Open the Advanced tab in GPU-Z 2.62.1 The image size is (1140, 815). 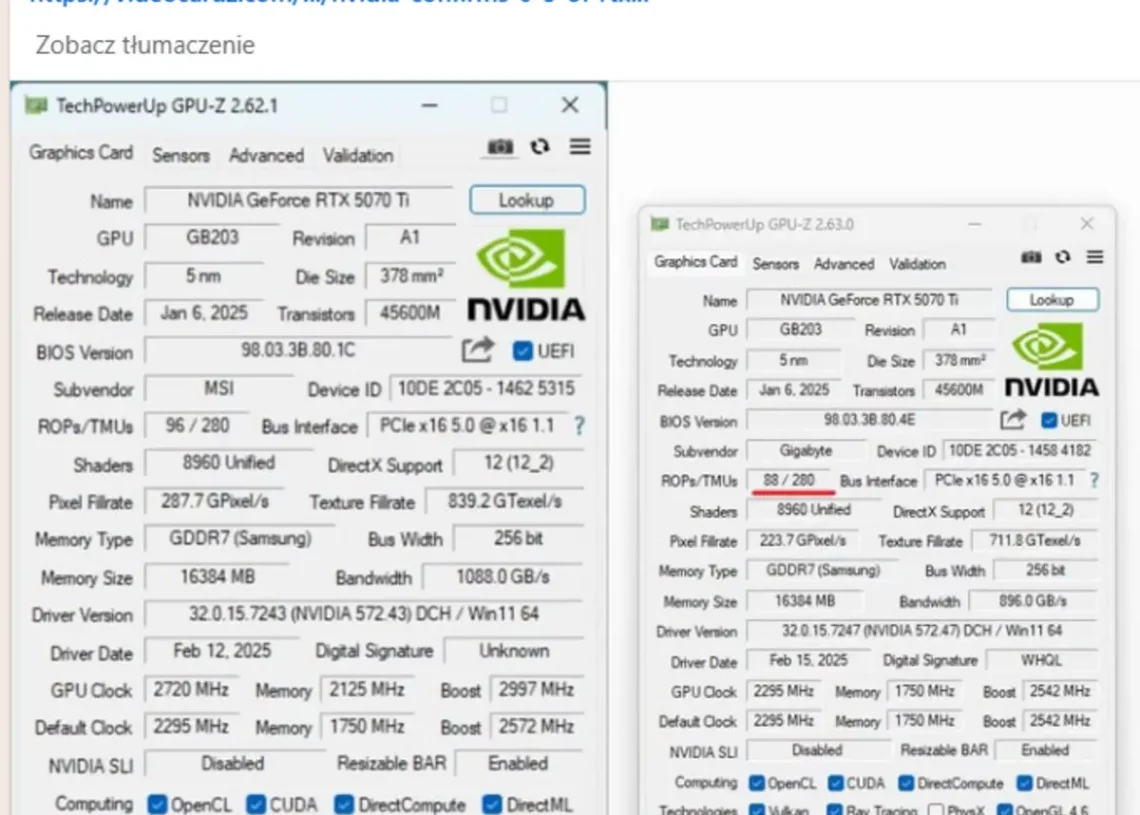(x=266, y=155)
